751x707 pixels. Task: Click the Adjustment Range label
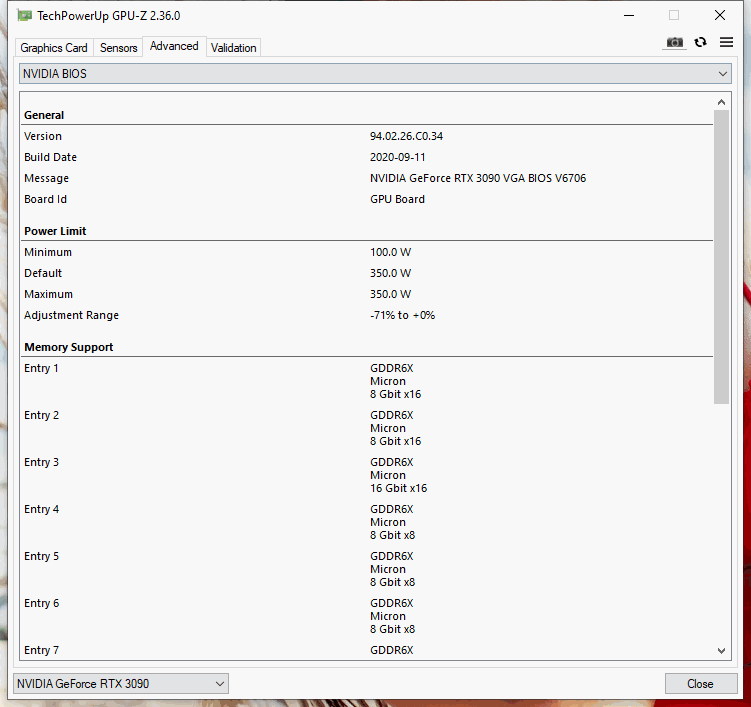(x=71, y=315)
